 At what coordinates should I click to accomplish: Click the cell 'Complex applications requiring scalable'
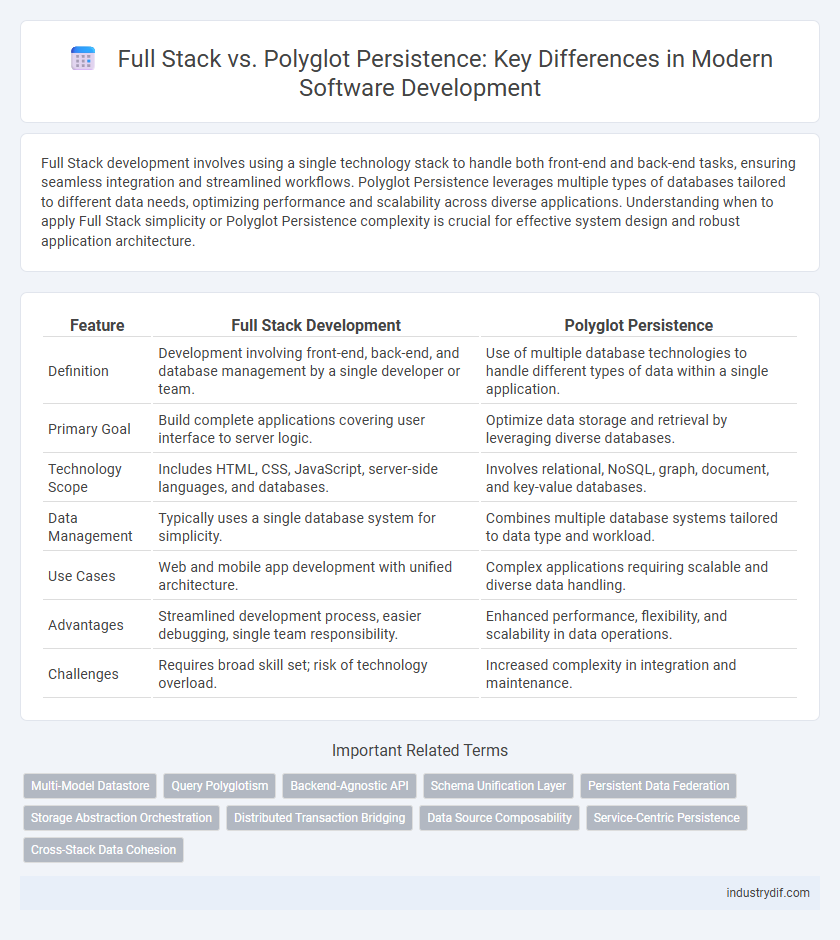click(x=639, y=576)
